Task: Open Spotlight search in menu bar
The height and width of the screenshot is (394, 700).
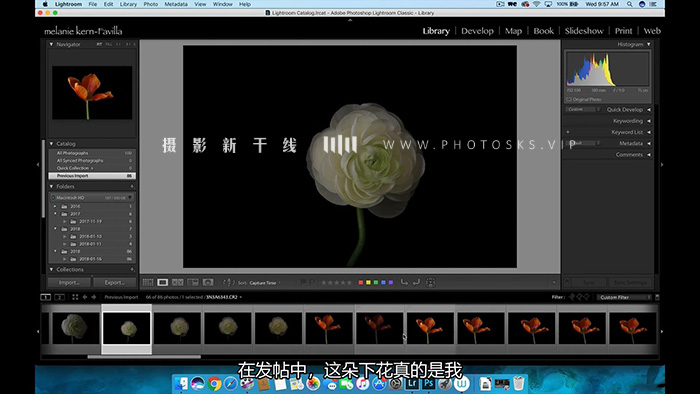Action: (x=629, y=4)
